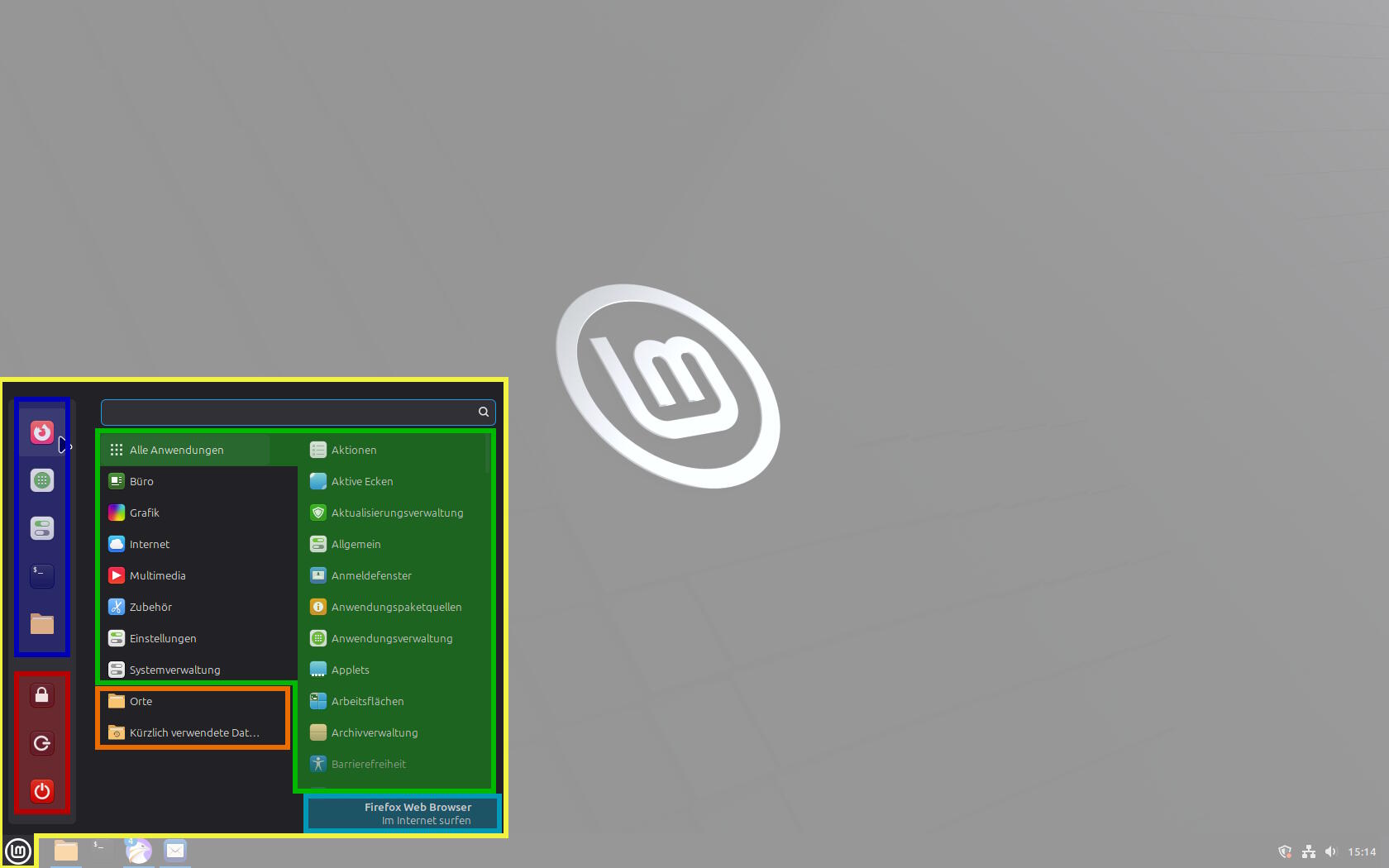The image size is (1389, 868).
Task: Click the menu search field
Action: (x=298, y=412)
